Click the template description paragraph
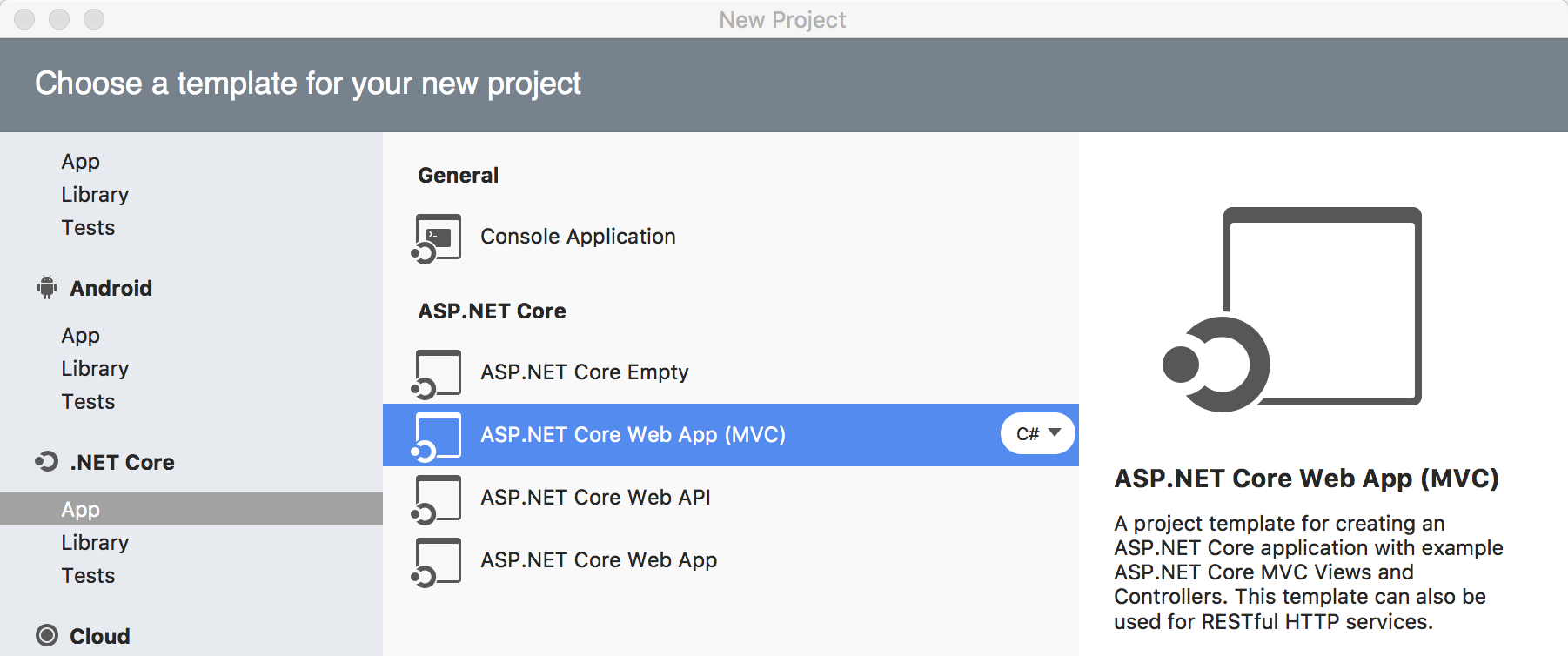 [1309, 572]
